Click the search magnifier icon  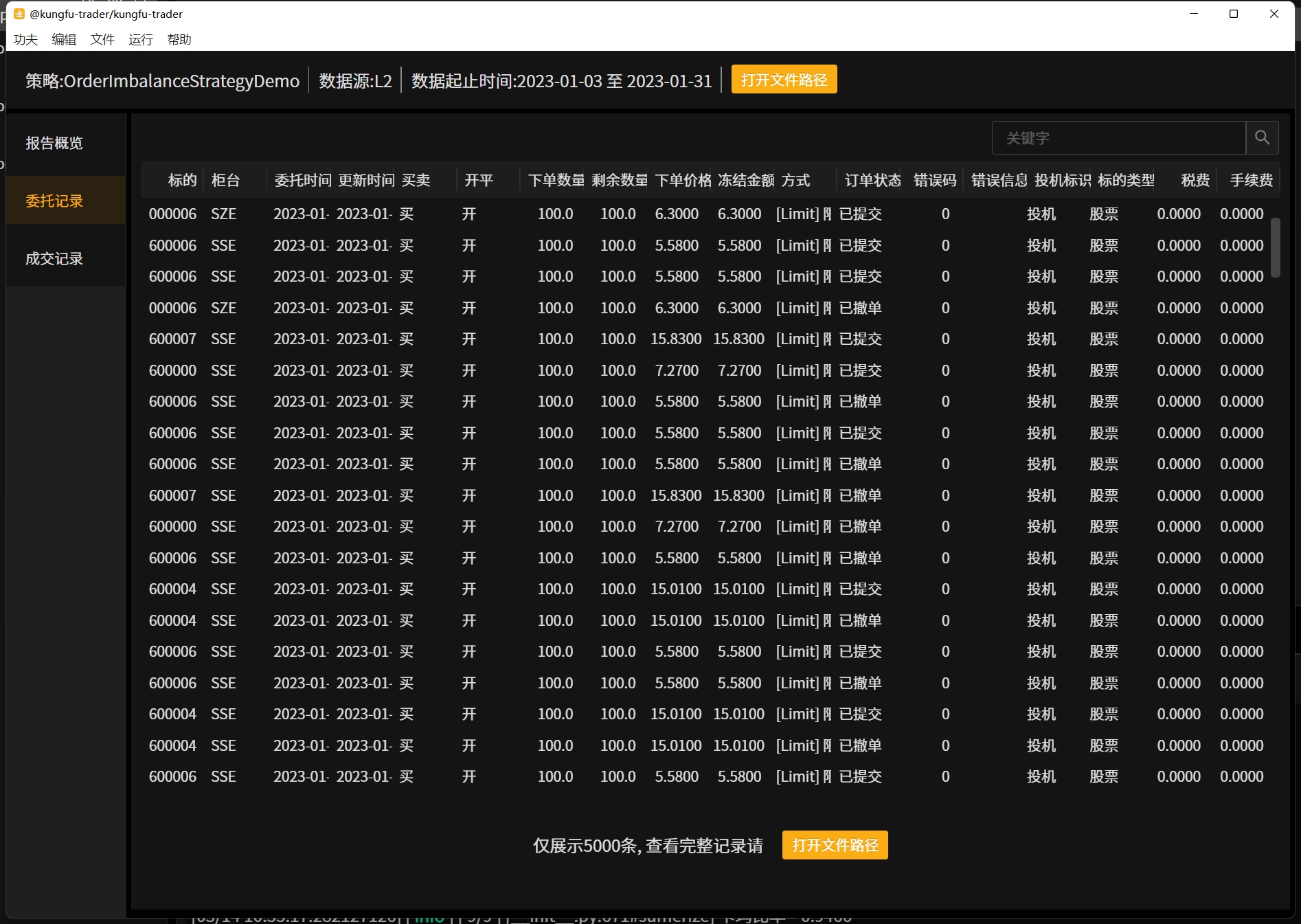coord(1262,138)
